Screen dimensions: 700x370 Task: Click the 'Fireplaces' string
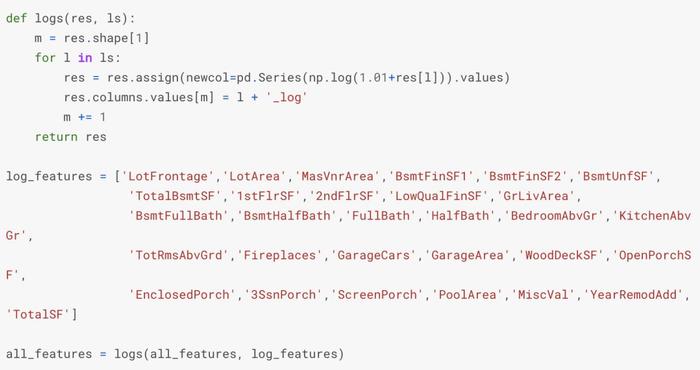coord(279,255)
